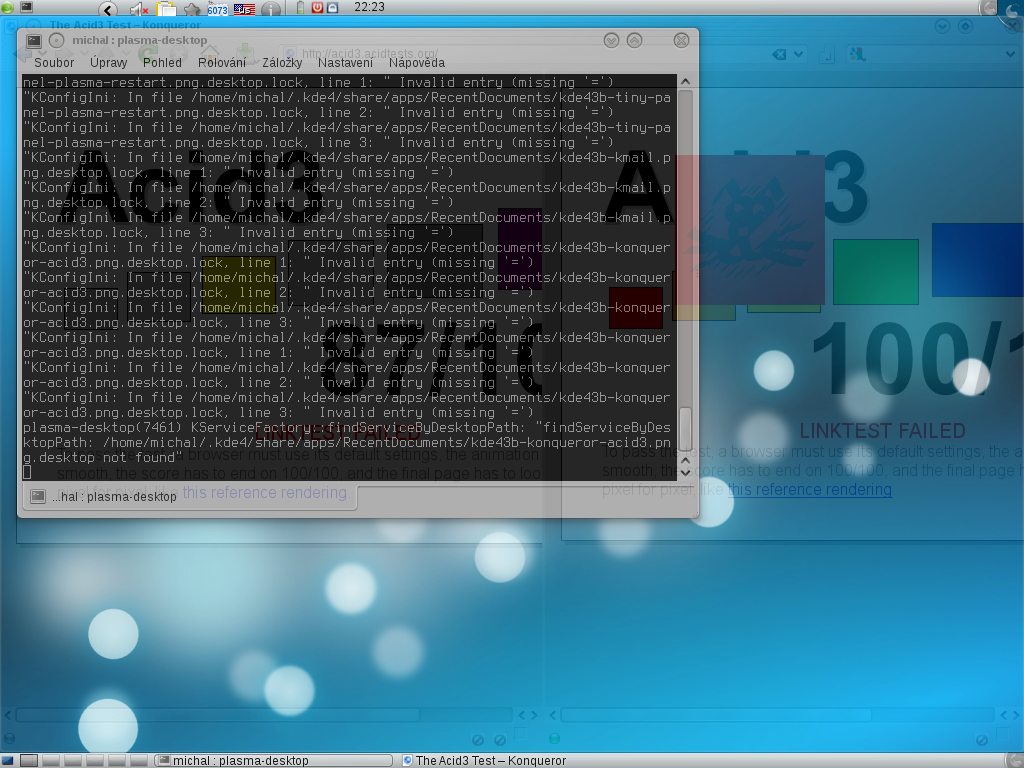Expand the Konqueror location history dropdown
The height and width of the screenshot is (768, 1024).
(799, 54)
